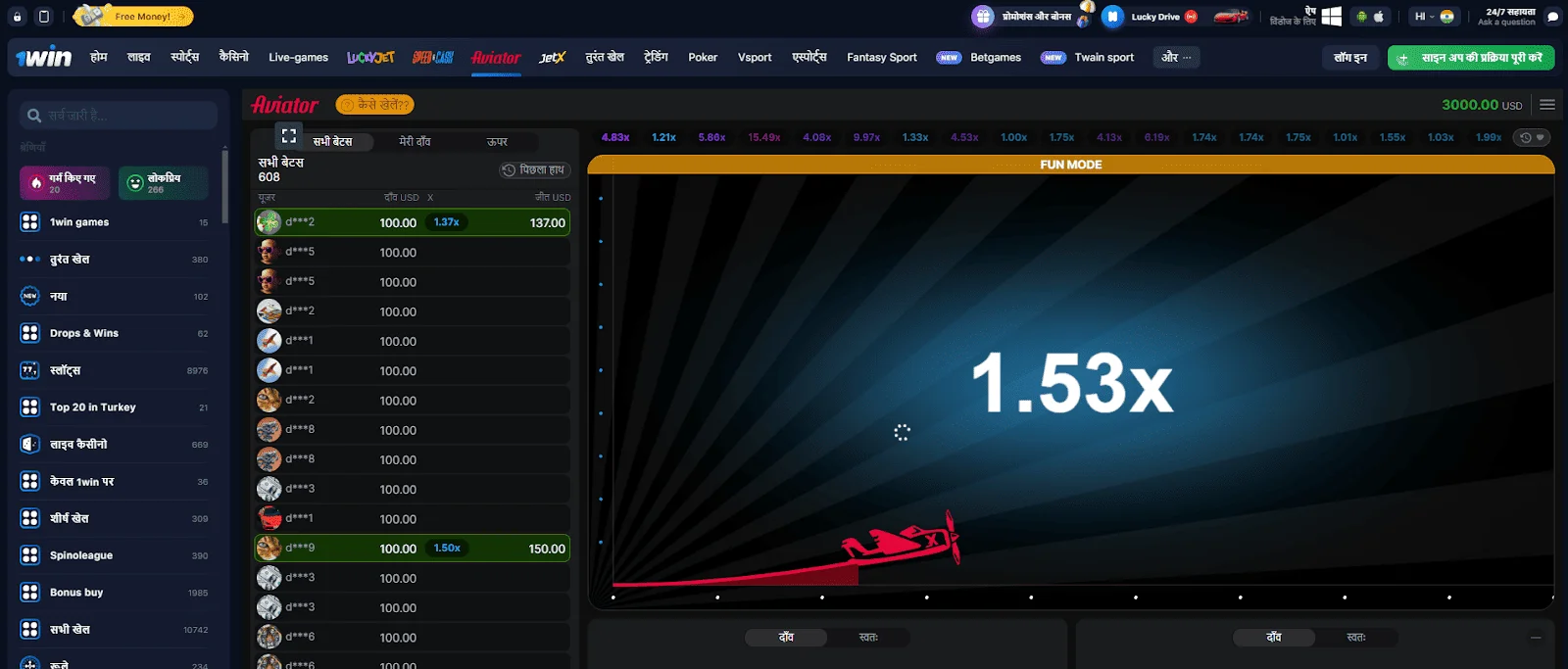The image size is (1568, 669).
Task: Select Drops & Wins in sidebar
Action: pyautogui.click(x=84, y=333)
